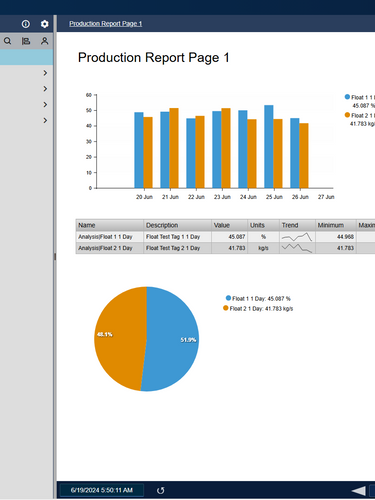
Task: Click the Production Report Page 1 heading
Action: pos(154,58)
